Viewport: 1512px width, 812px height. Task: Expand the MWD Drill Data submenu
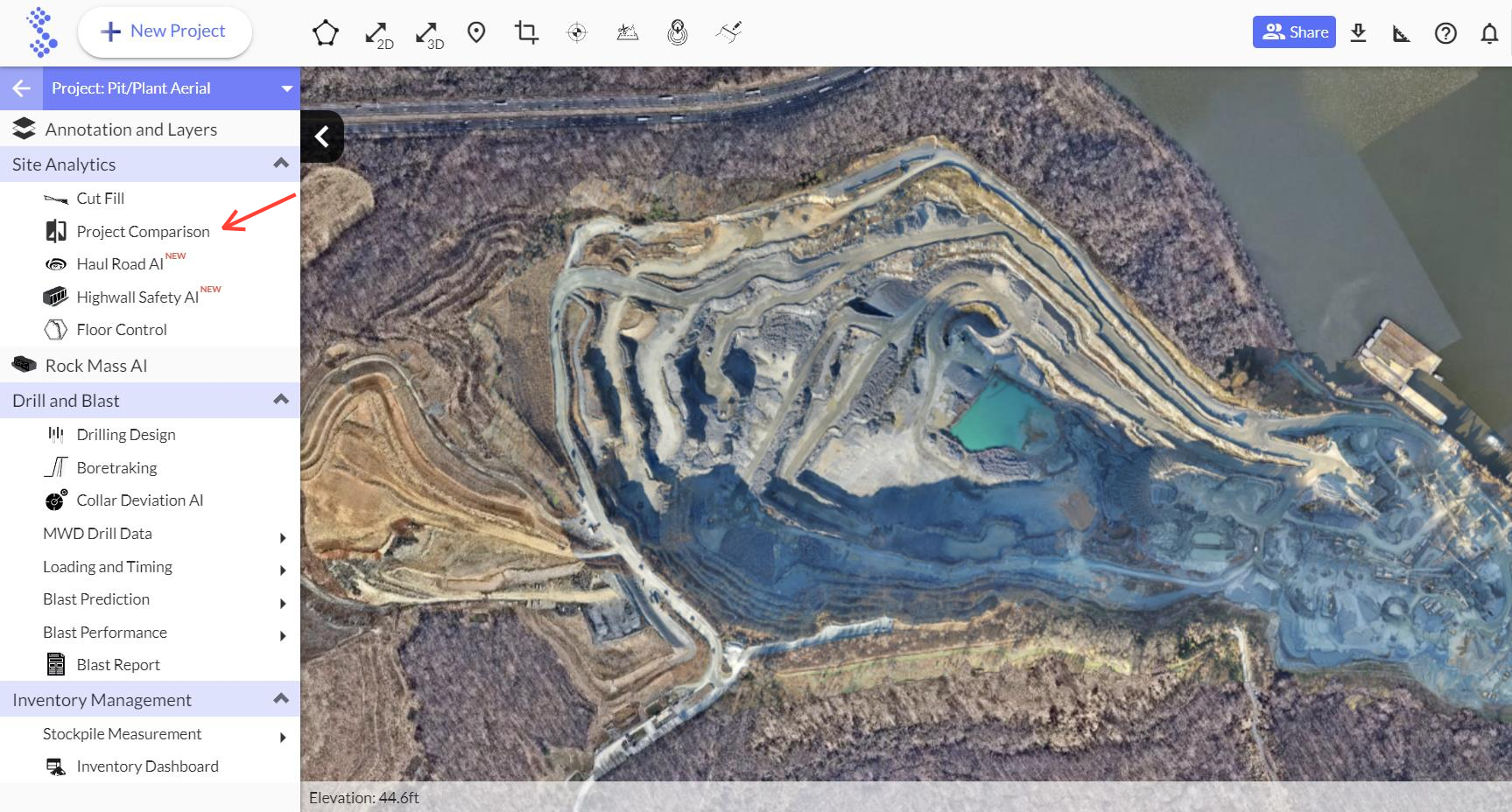282,537
